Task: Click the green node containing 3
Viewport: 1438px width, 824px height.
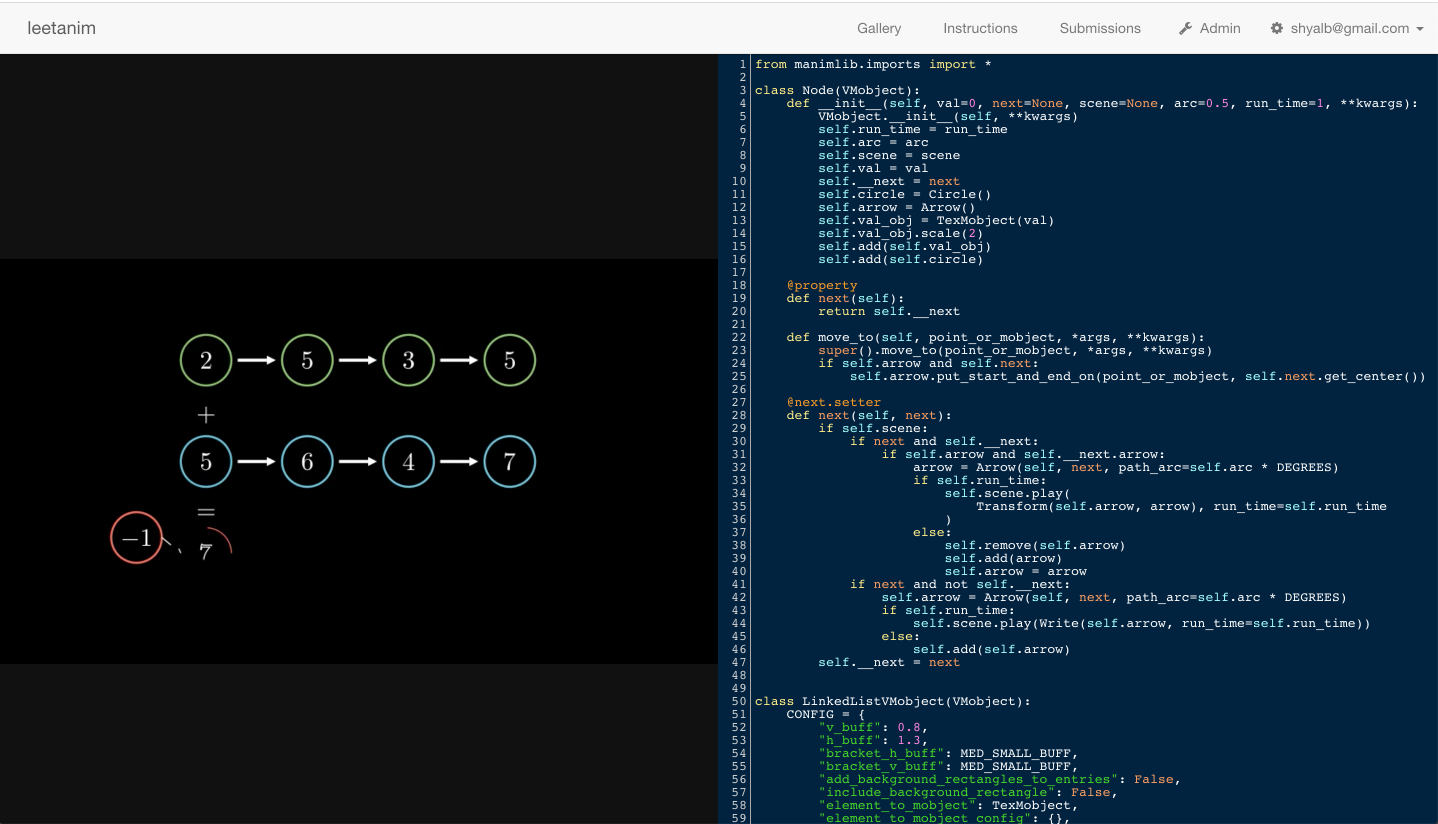Action: tap(408, 360)
